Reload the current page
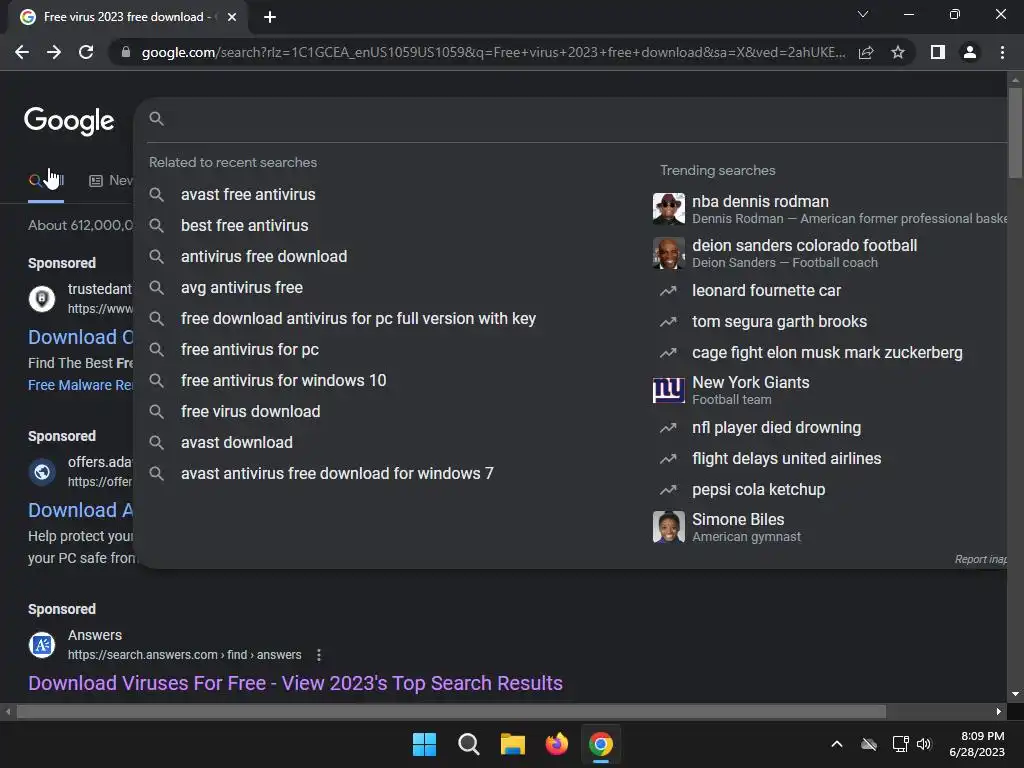The height and width of the screenshot is (768, 1024). 86,52
